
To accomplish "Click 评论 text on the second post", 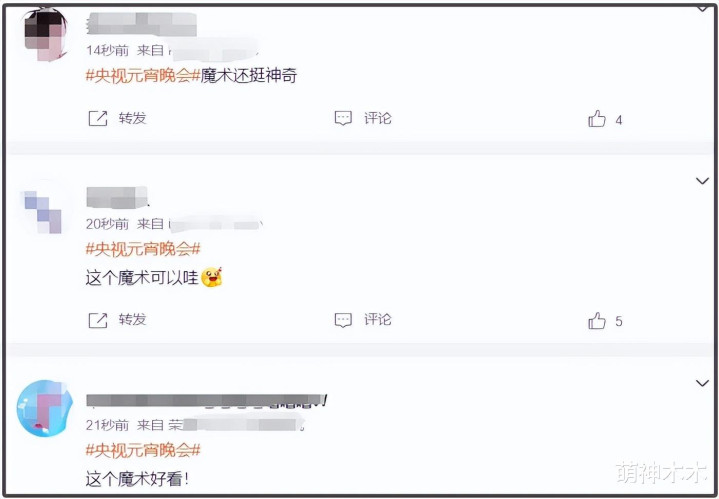I will tap(378, 320).
